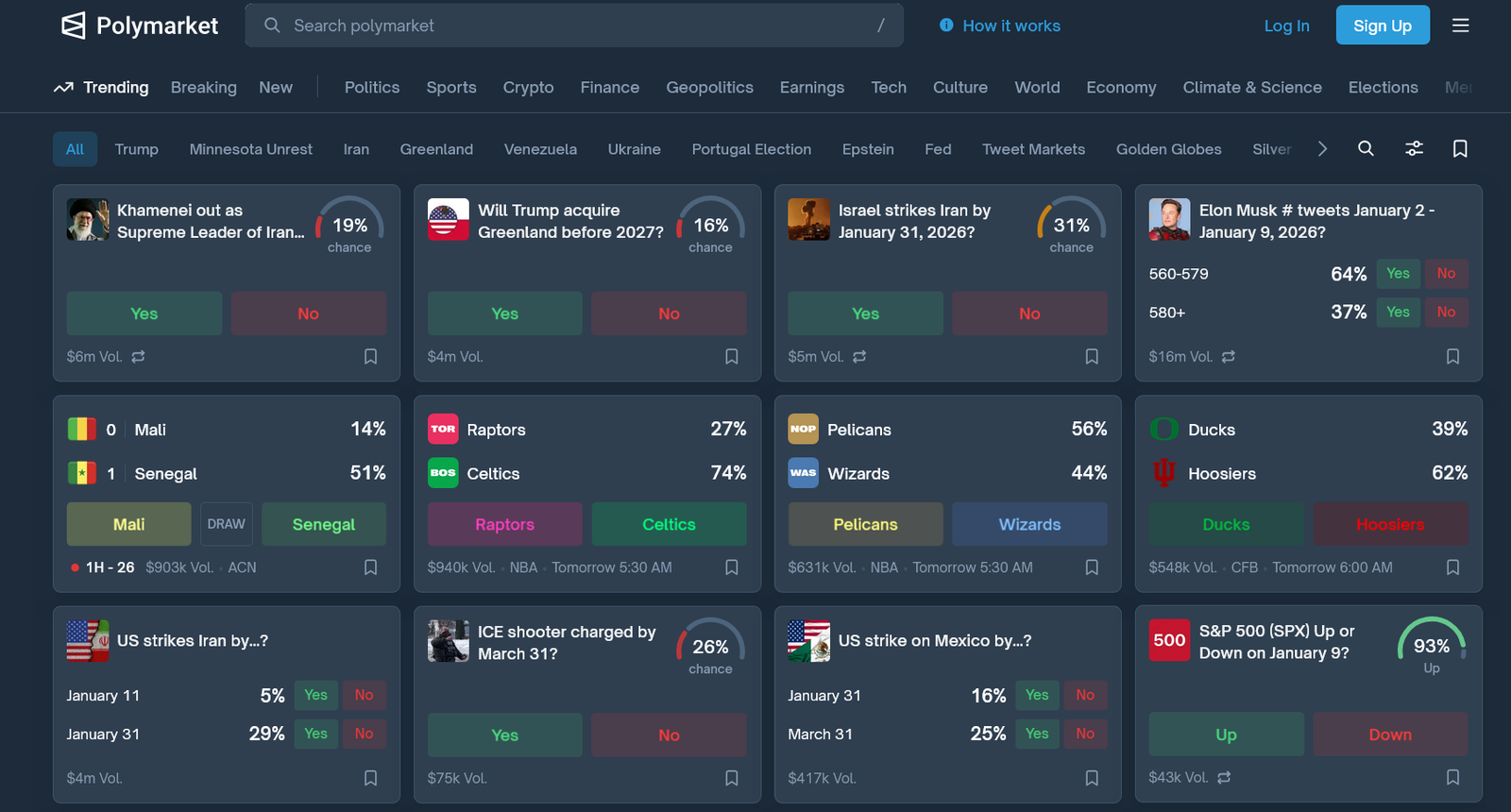Pick Wizards in Pelicans market

tap(1029, 524)
